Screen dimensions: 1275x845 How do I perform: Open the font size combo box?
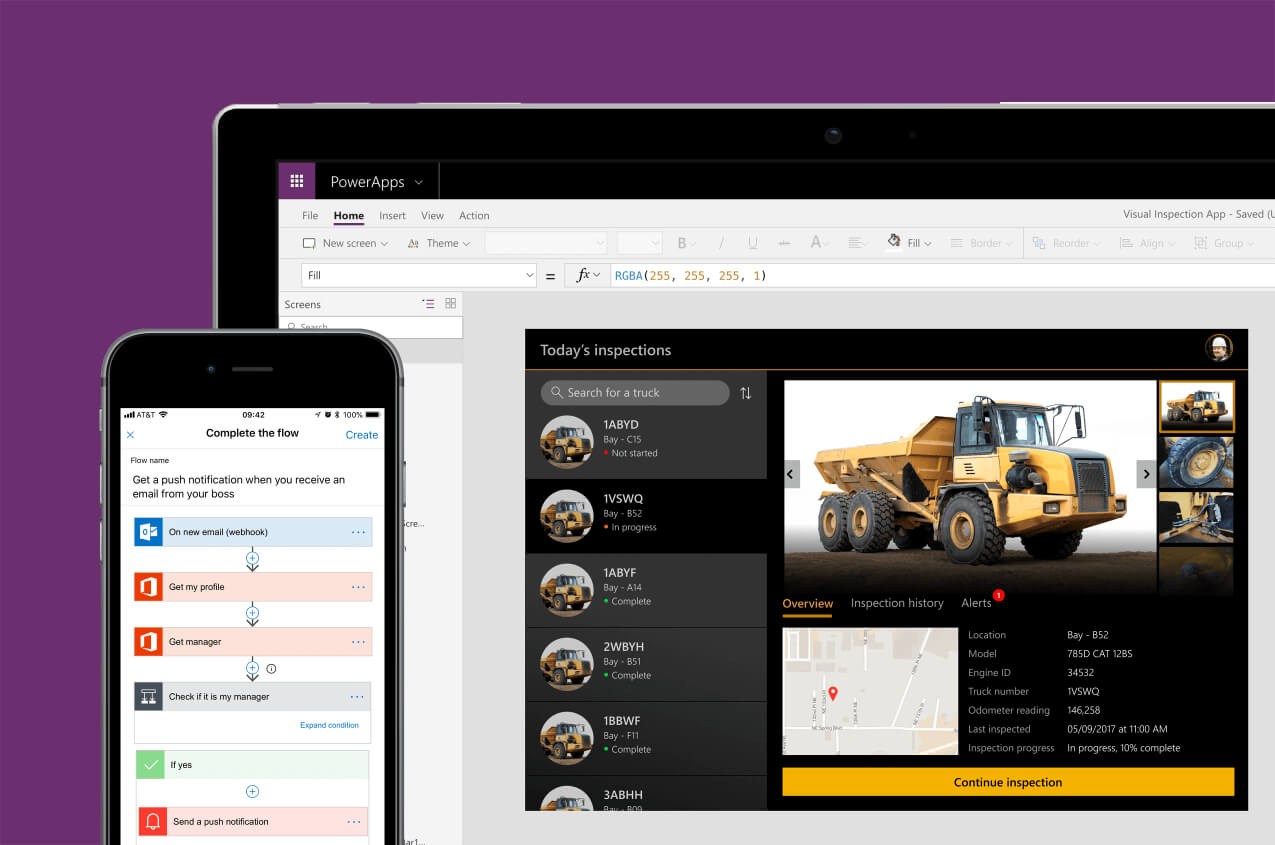click(x=640, y=243)
